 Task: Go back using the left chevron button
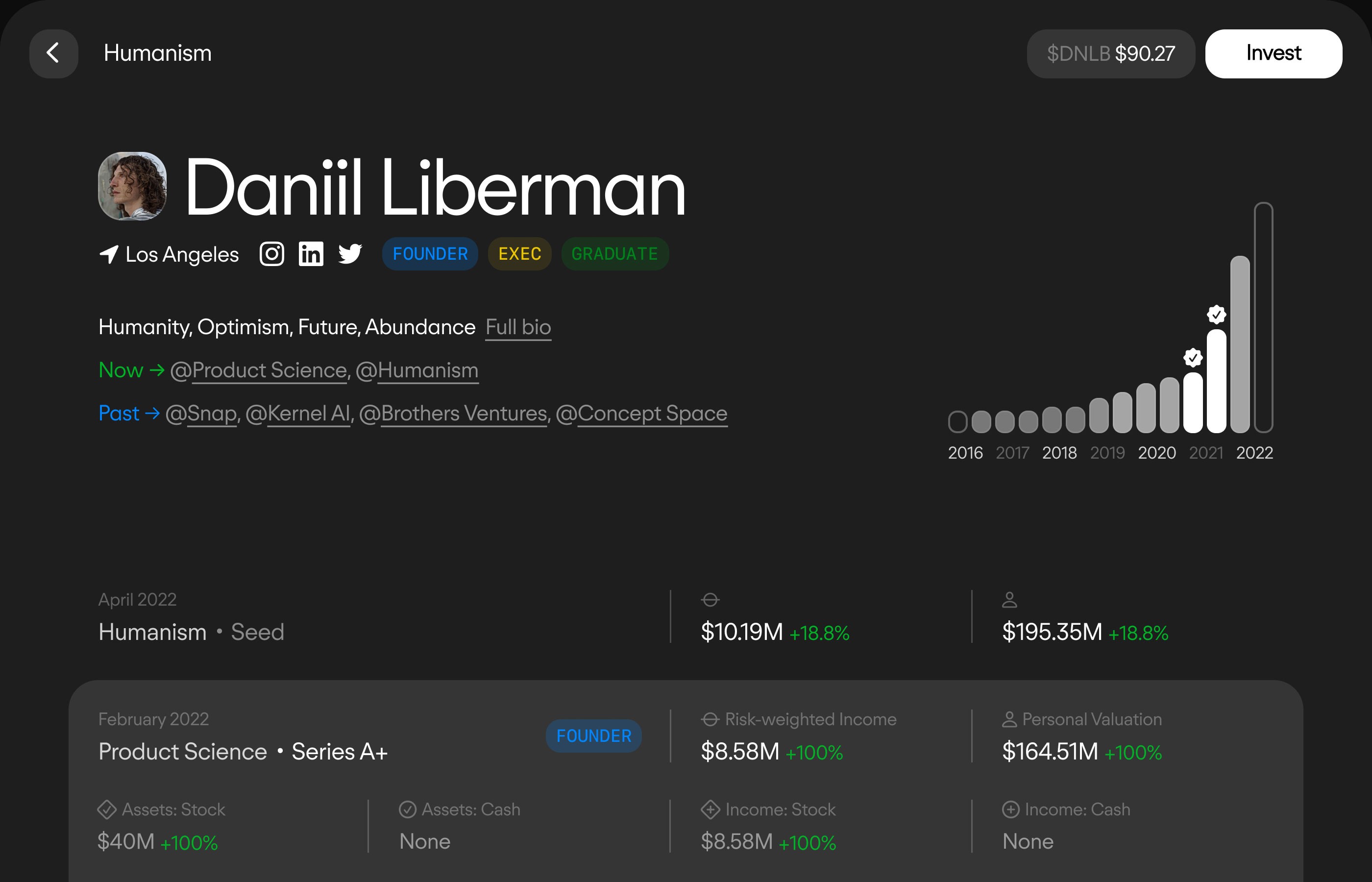(x=54, y=53)
